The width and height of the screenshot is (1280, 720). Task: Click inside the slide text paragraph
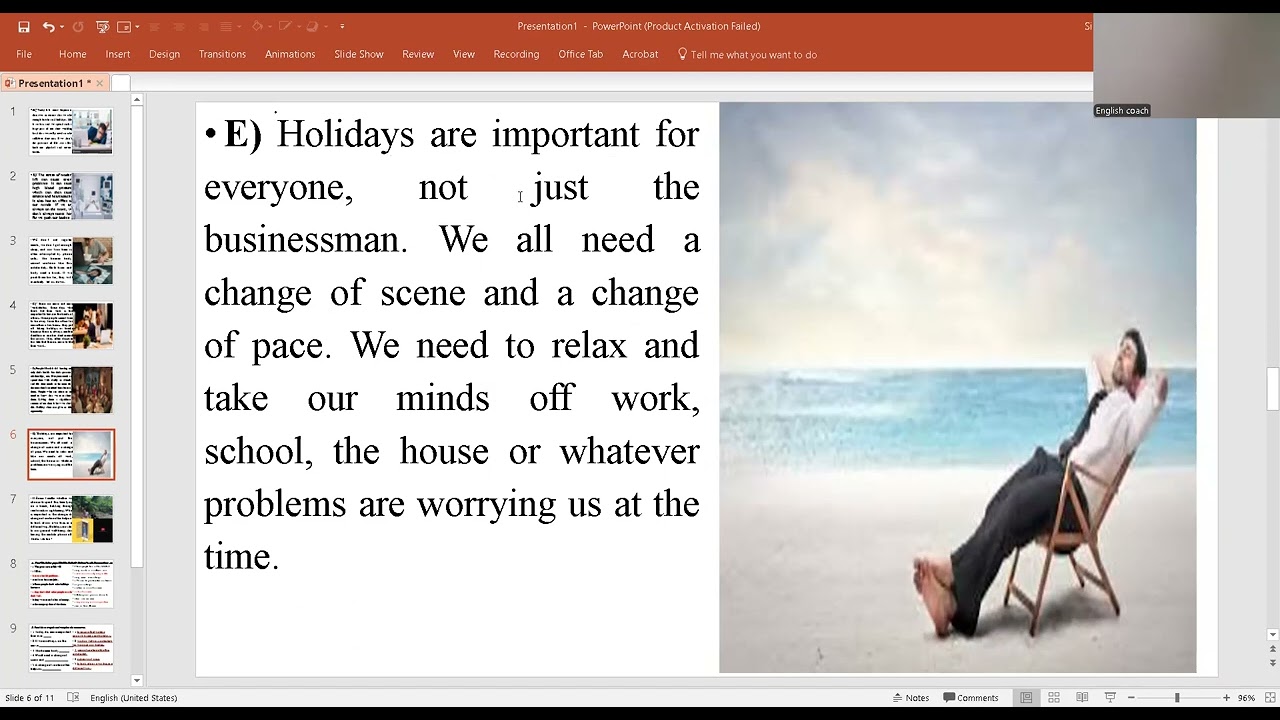[452, 345]
